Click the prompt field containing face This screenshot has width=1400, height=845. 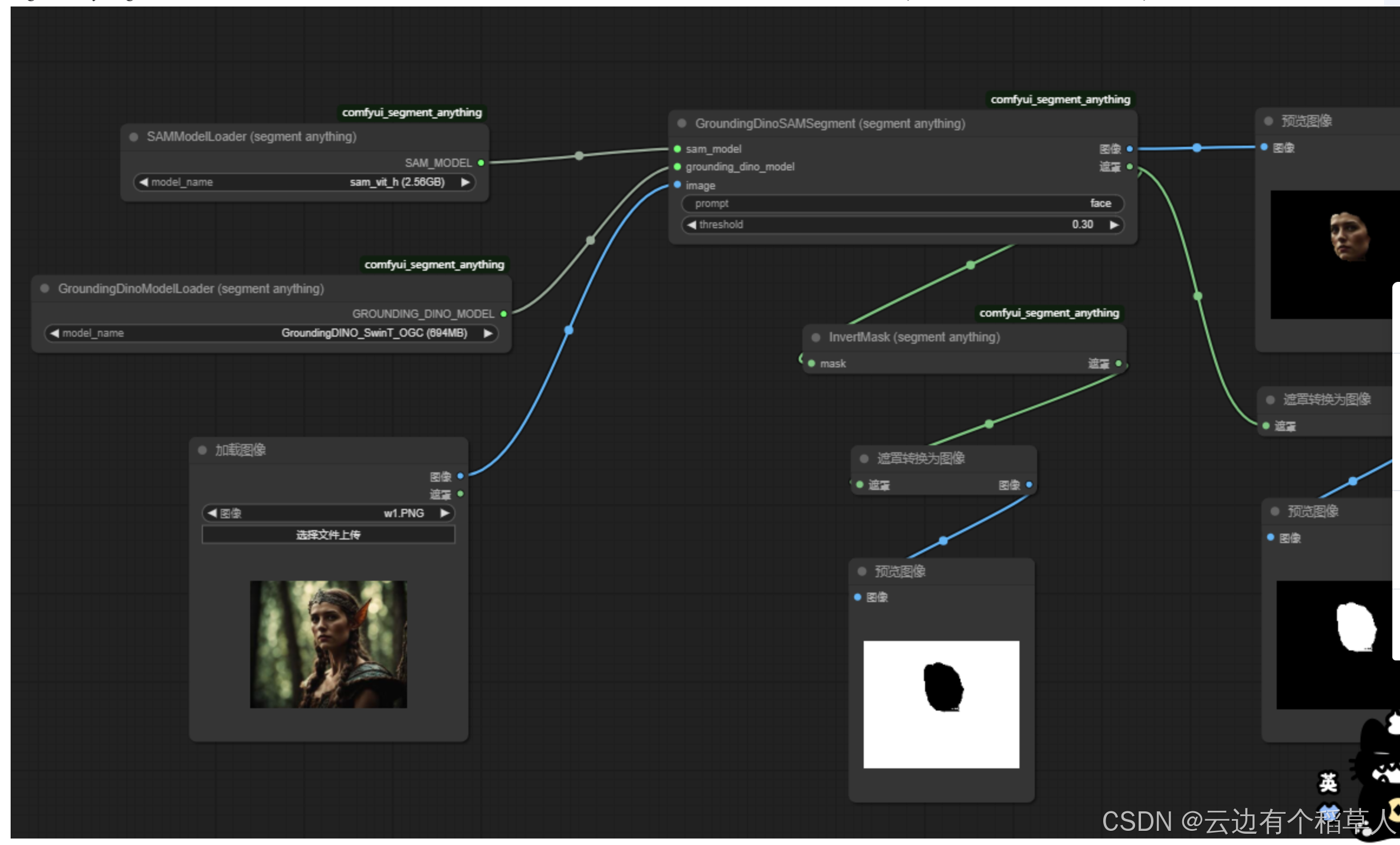pyautogui.click(x=902, y=203)
